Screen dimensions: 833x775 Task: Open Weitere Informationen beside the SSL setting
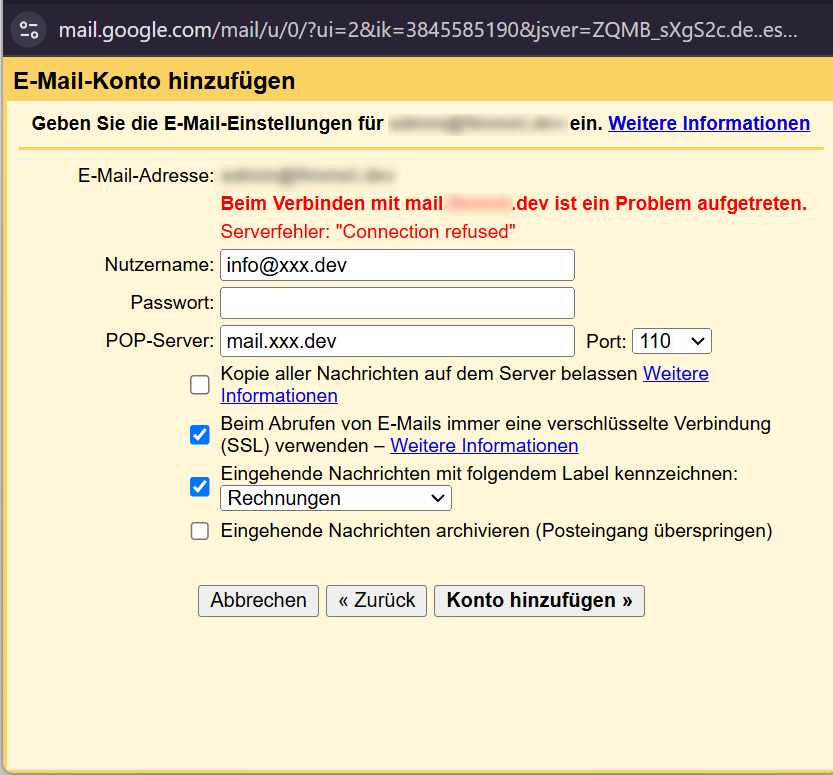tap(484, 445)
